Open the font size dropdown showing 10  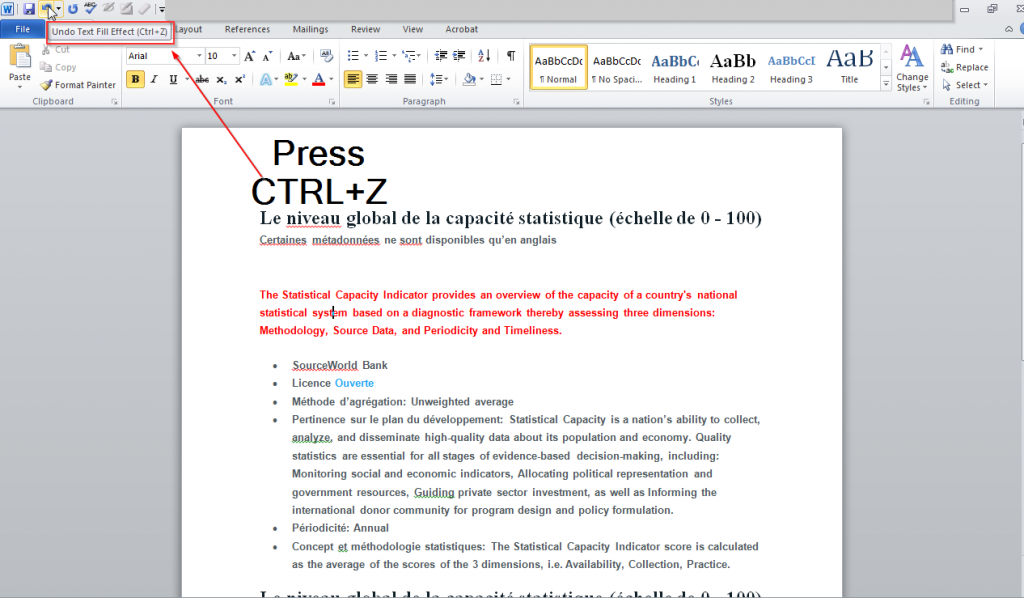tap(234, 56)
